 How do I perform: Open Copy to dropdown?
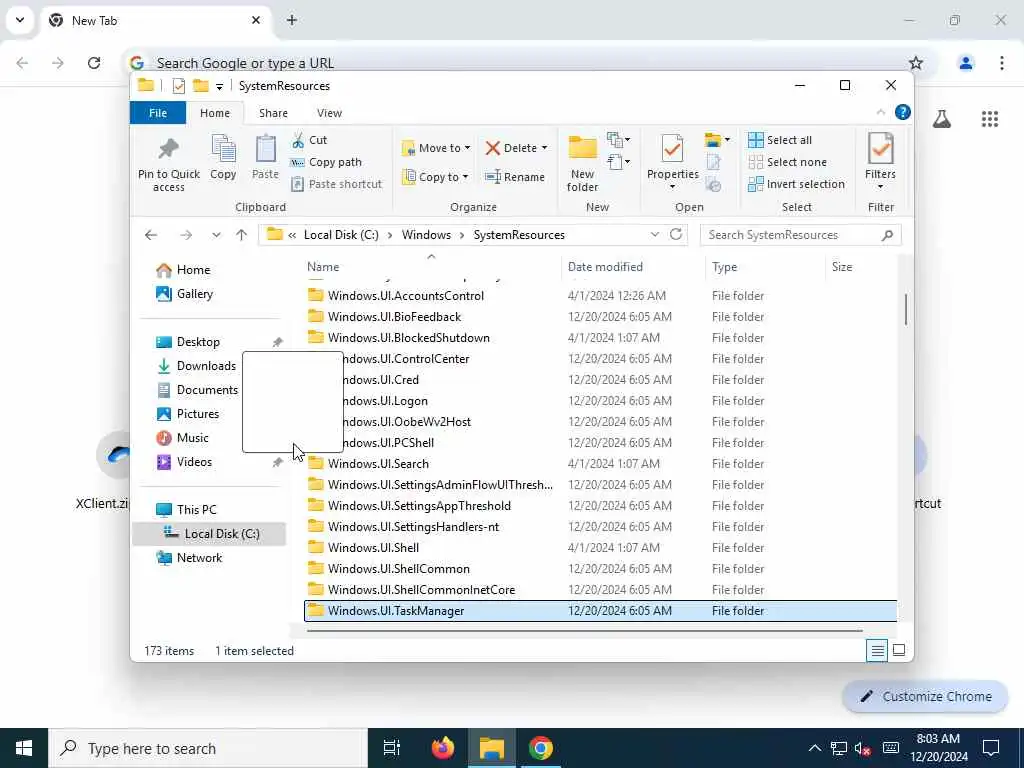pos(435,177)
